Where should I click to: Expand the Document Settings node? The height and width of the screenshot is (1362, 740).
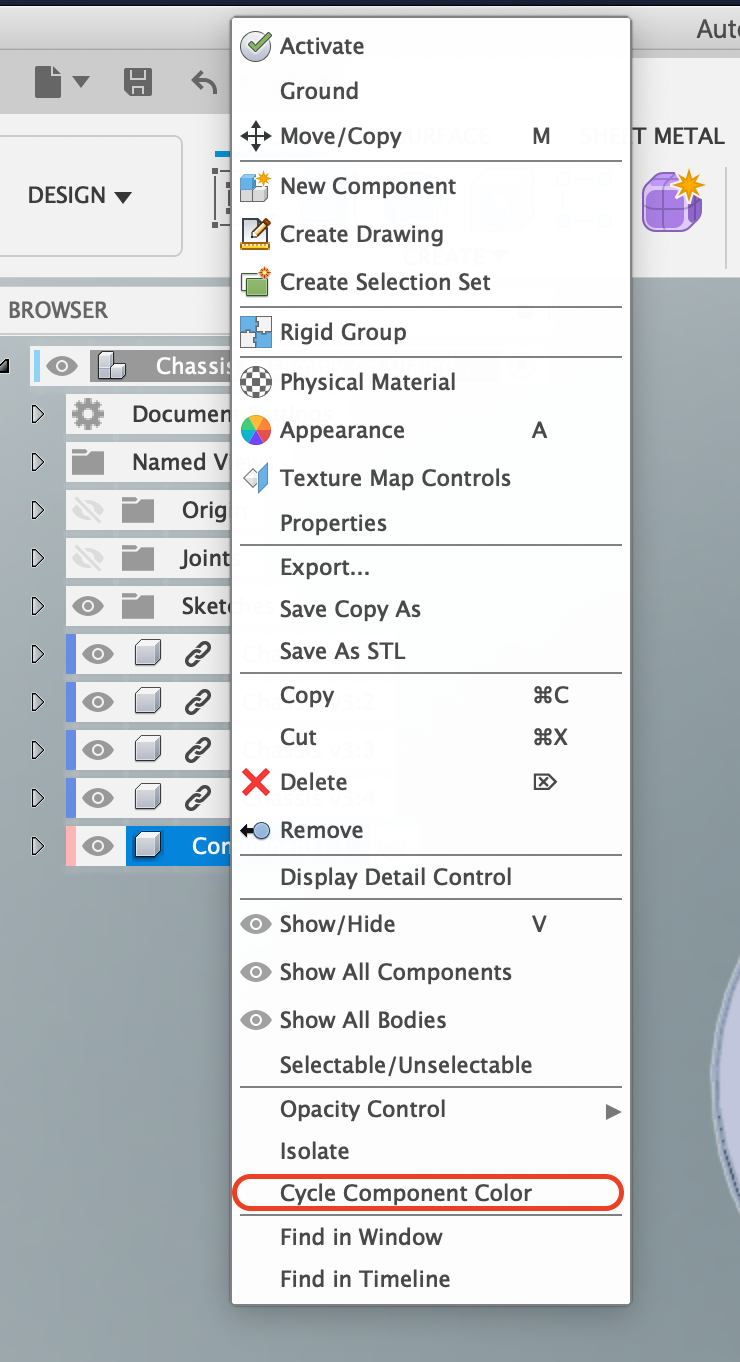[x=38, y=414]
